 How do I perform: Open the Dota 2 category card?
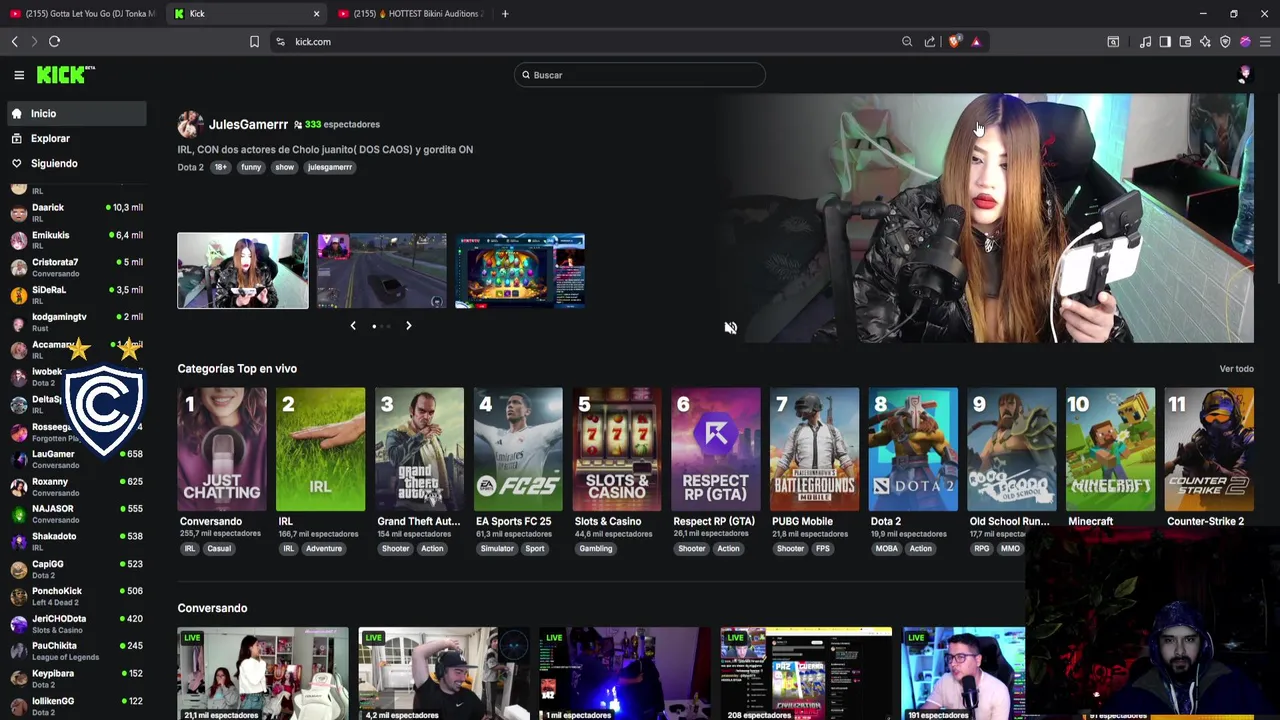pyautogui.click(x=913, y=449)
